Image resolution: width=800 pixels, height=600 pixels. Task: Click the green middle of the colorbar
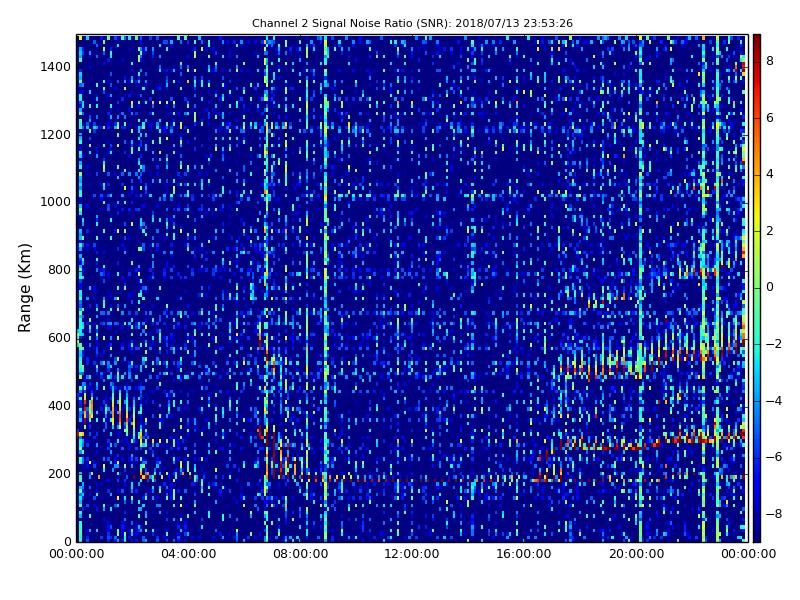pyautogui.click(x=757, y=288)
